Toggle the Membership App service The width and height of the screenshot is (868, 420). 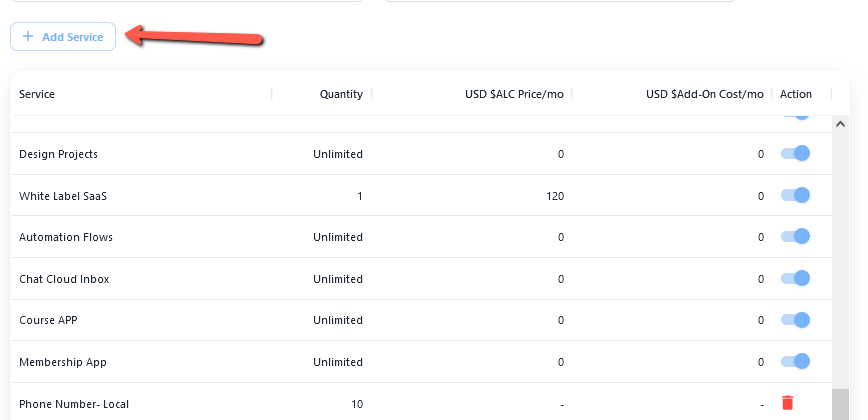pyautogui.click(x=796, y=361)
